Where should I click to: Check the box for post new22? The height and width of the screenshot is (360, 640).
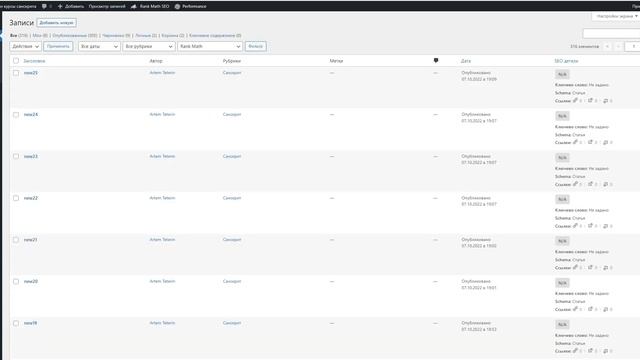coord(16,198)
